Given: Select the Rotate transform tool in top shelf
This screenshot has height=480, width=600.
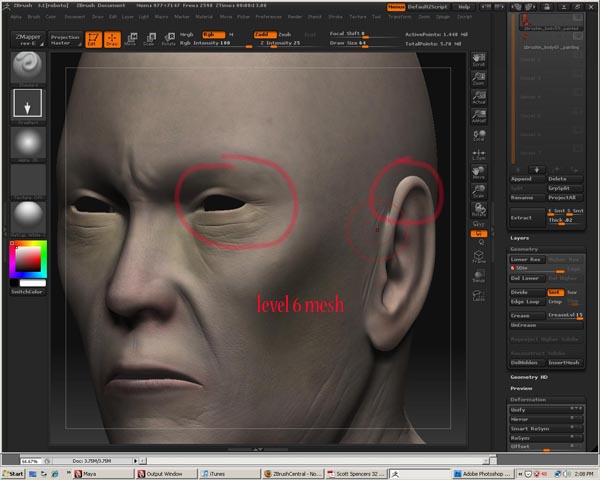Looking at the screenshot, I should coord(168,39).
